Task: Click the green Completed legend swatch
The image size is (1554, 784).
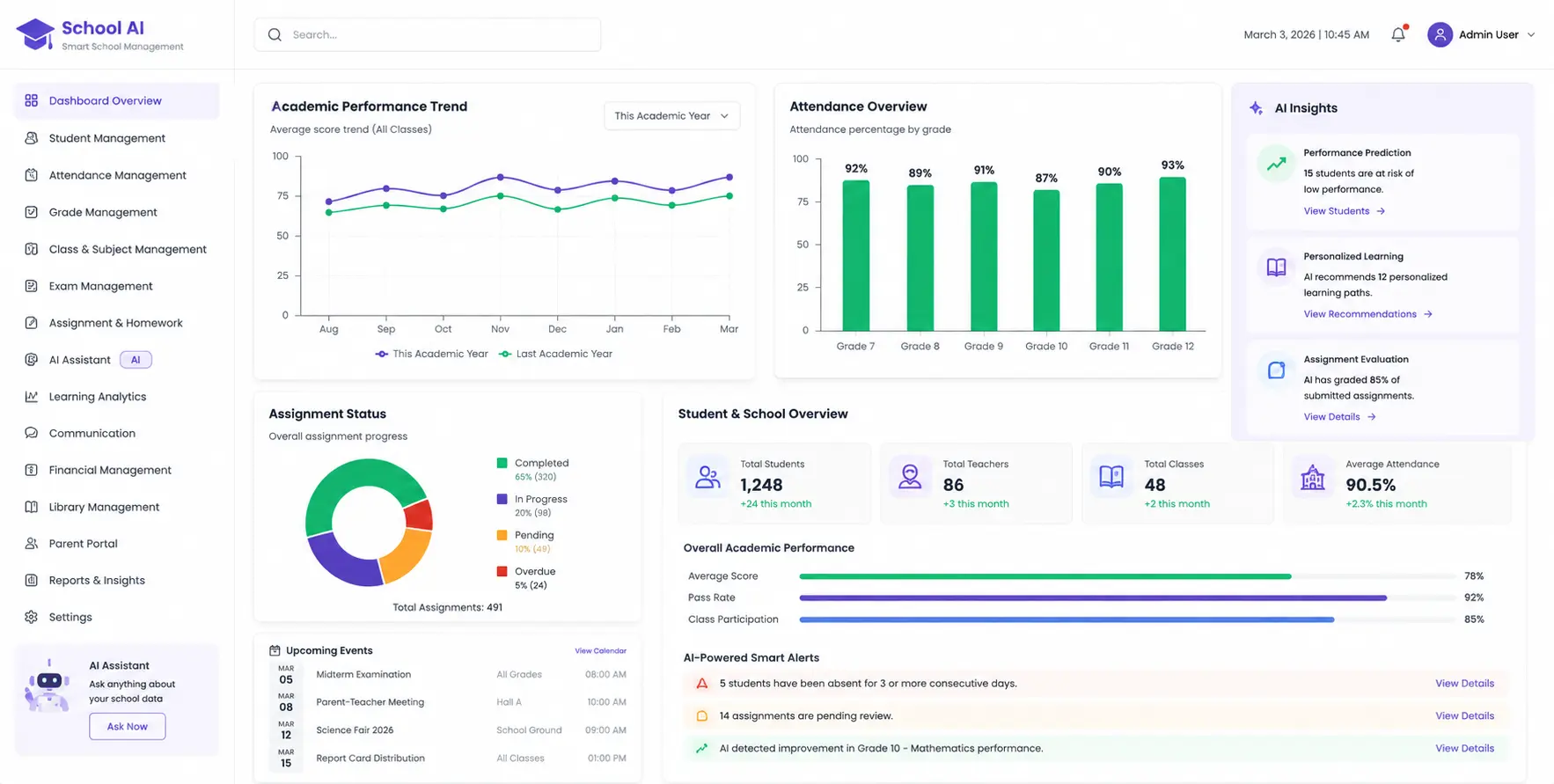Action: click(x=502, y=463)
